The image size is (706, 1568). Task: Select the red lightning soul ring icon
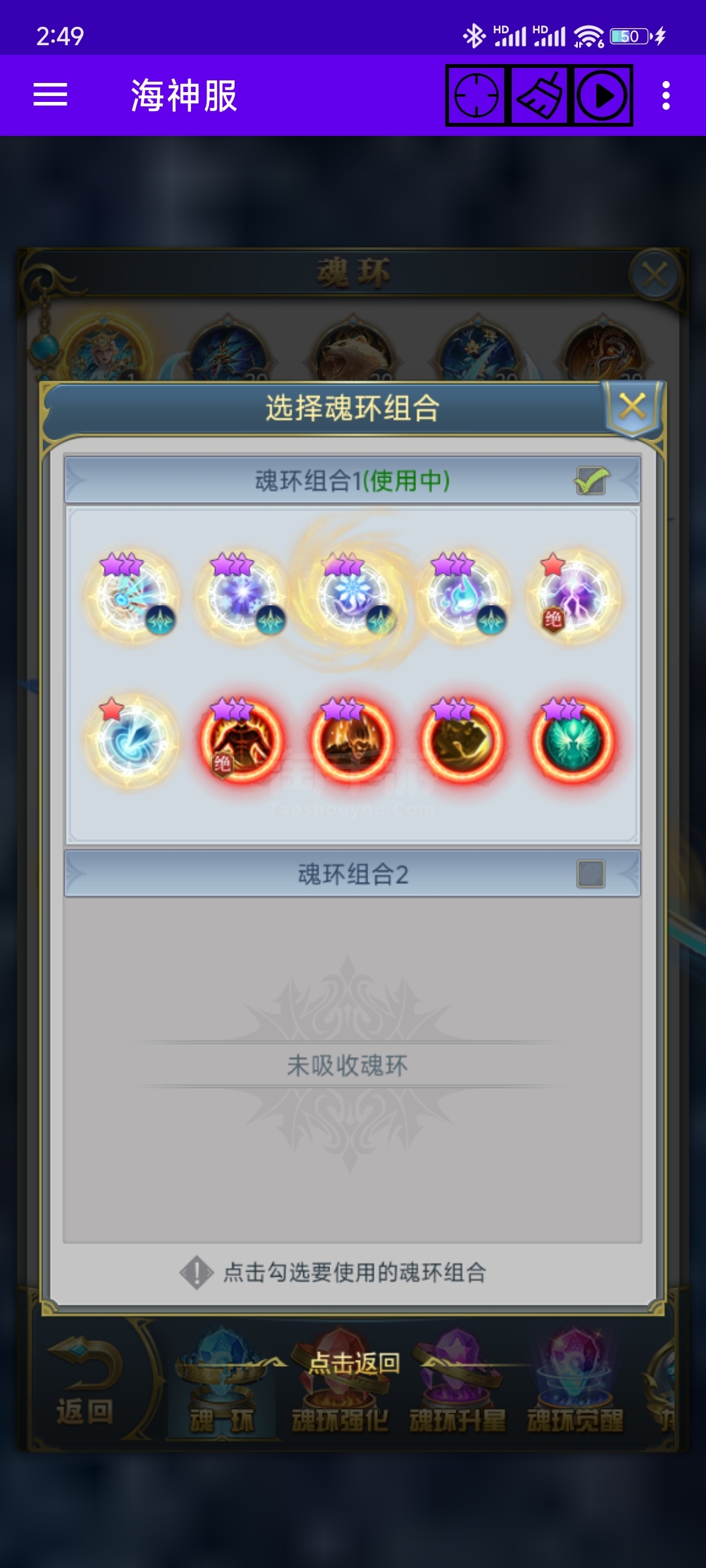[x=575, y=596]
